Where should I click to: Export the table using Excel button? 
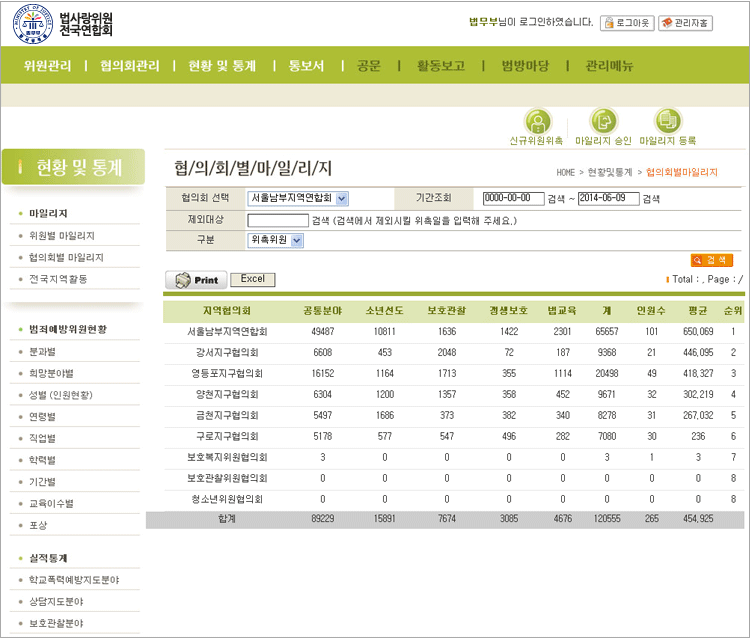(253, 279)
